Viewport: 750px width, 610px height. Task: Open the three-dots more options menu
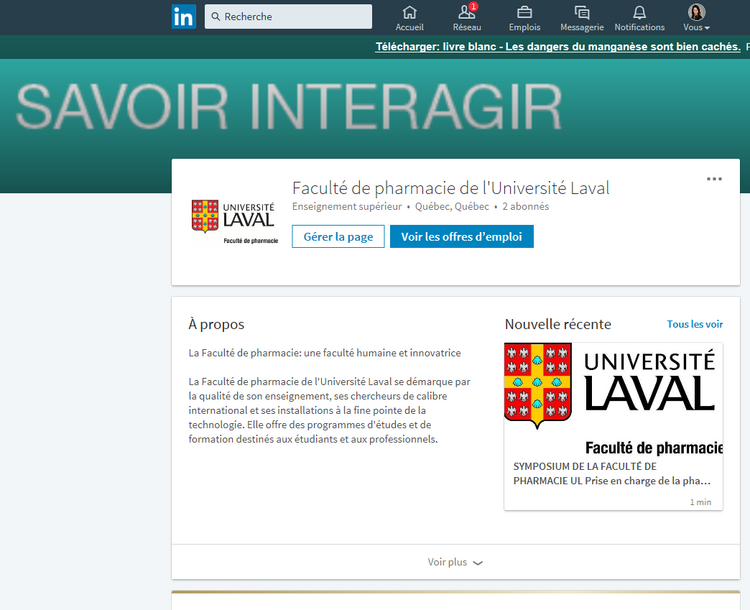[714, 179]
